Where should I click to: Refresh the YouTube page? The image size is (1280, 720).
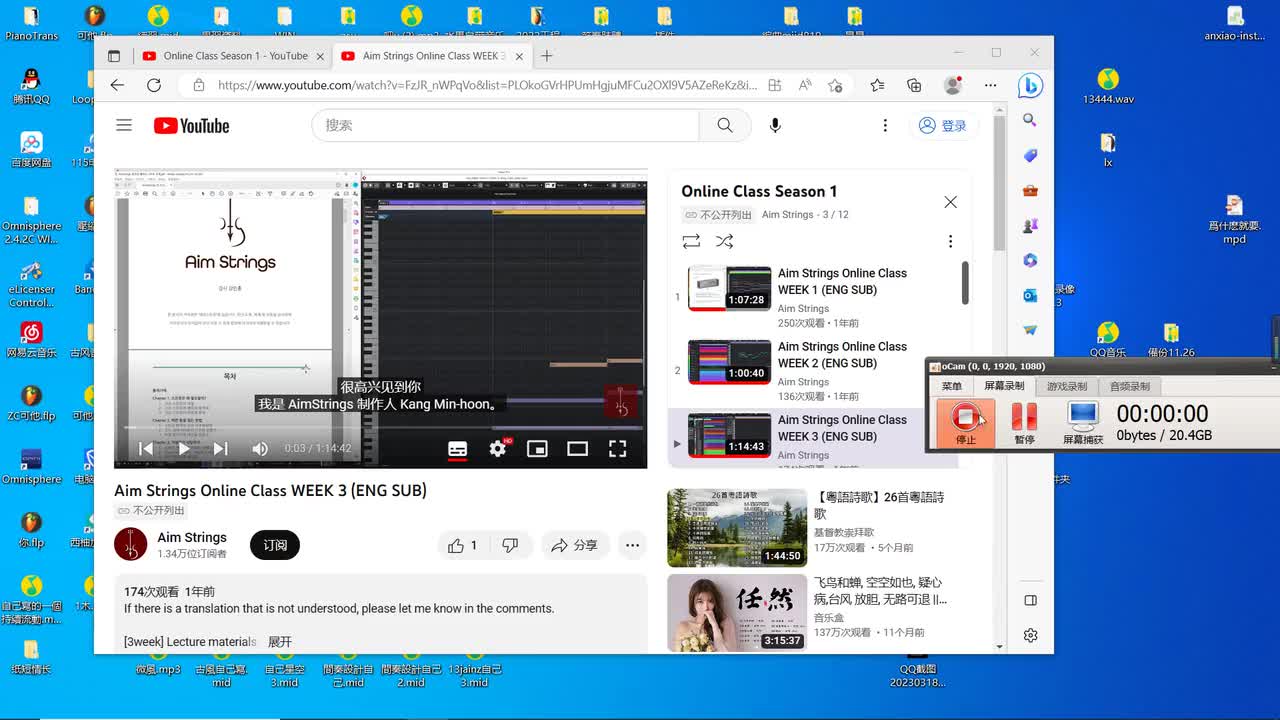pos(154,85)
